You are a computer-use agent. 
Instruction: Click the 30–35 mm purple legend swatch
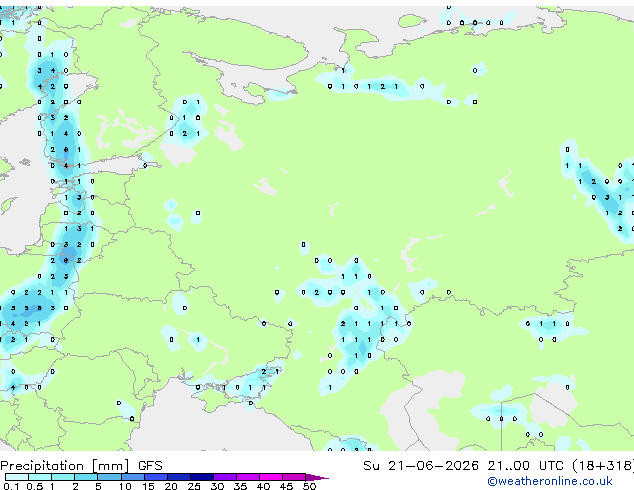(x=225, y=477)
